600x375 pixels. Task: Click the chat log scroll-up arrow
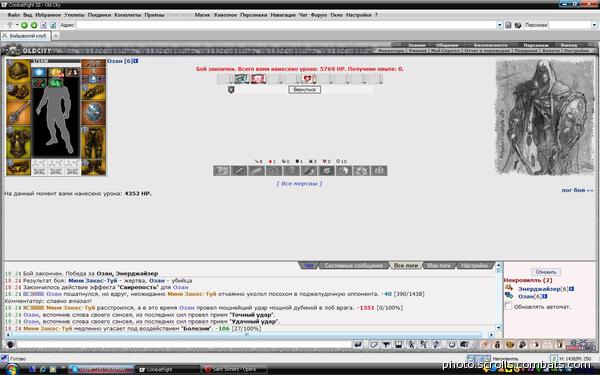tap(498, 265)
